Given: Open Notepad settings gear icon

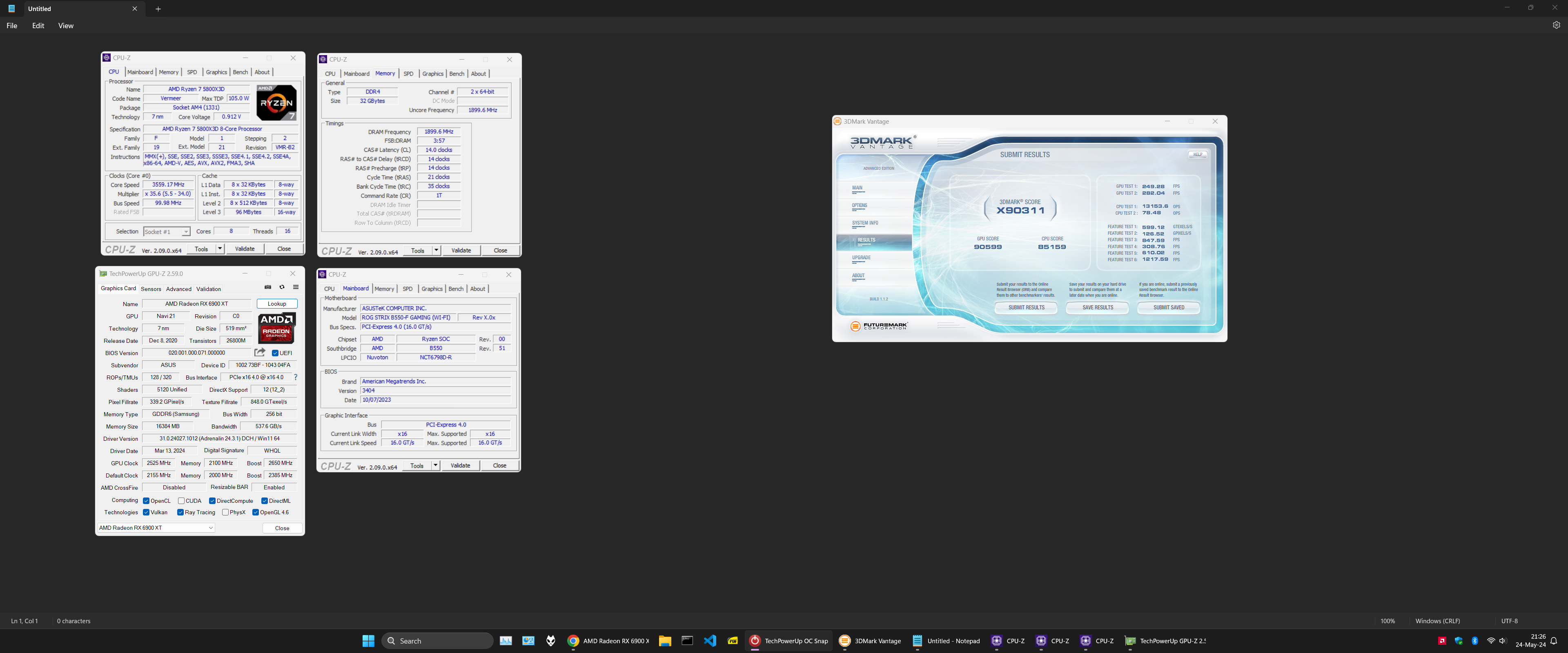Looking at the screenshot, I should [1556, 26].
